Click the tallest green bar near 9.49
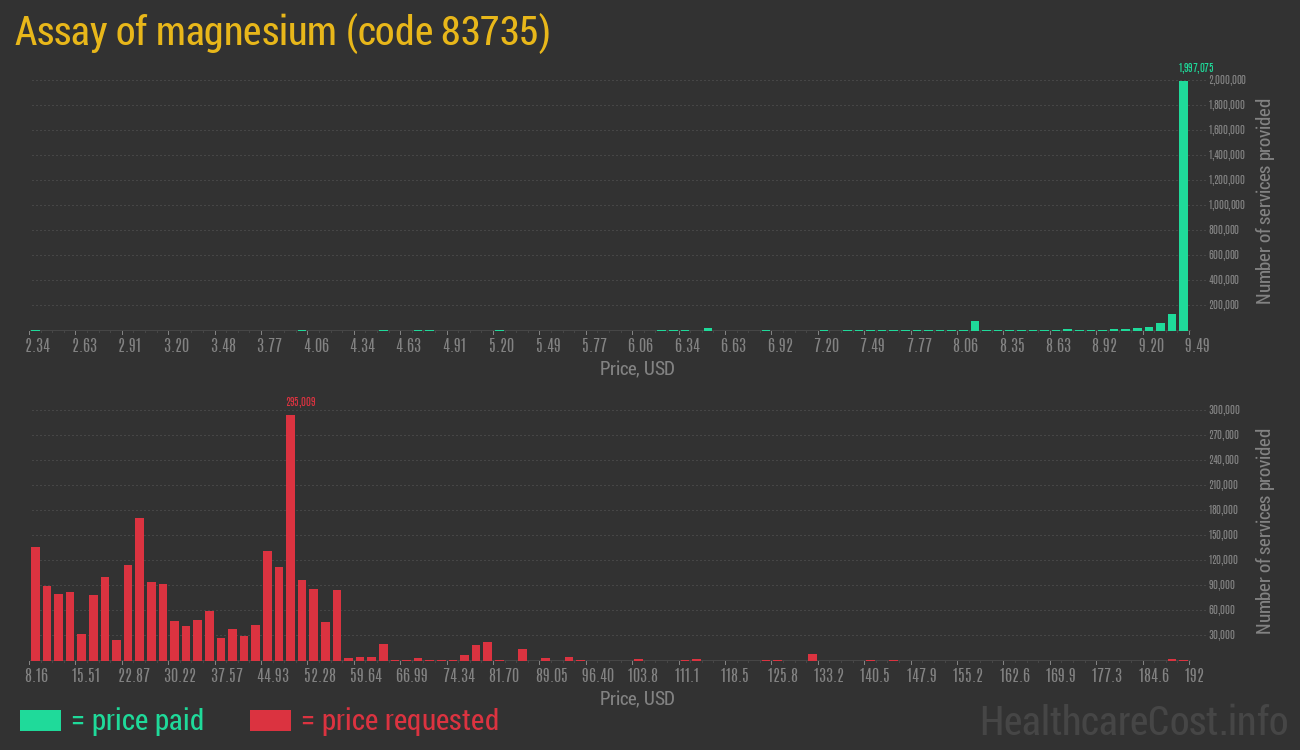The width and height of the screenshot is (1300, 750). coord(1183,205)
